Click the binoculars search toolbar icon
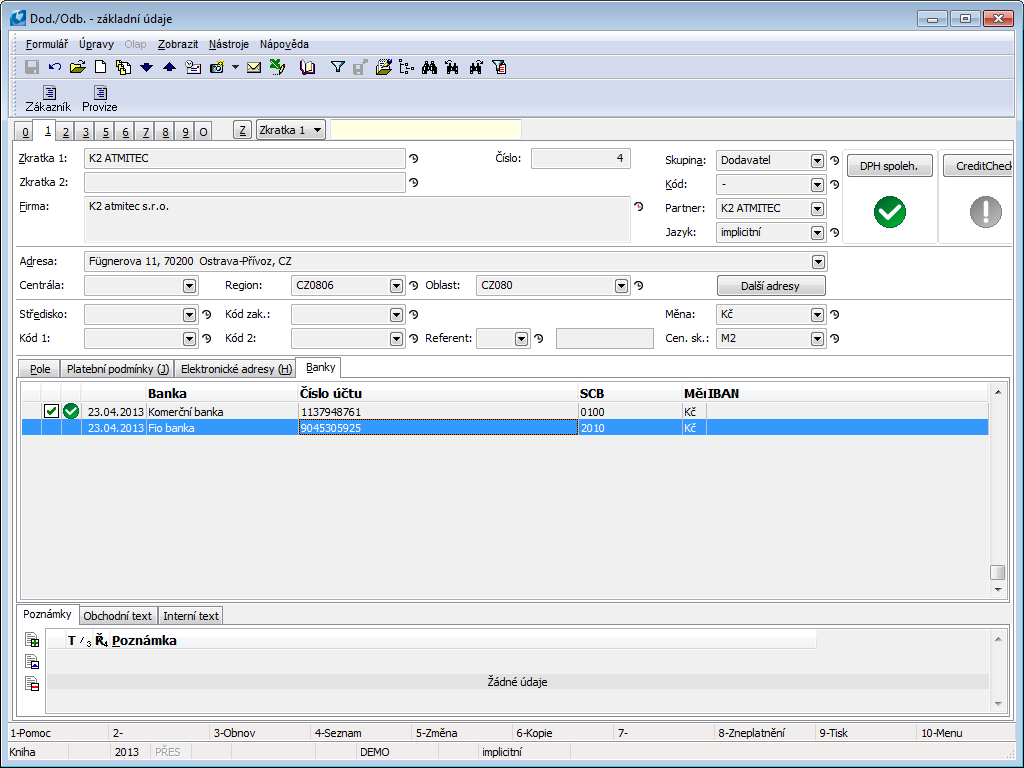The image size is (1024, 768). 429,67
